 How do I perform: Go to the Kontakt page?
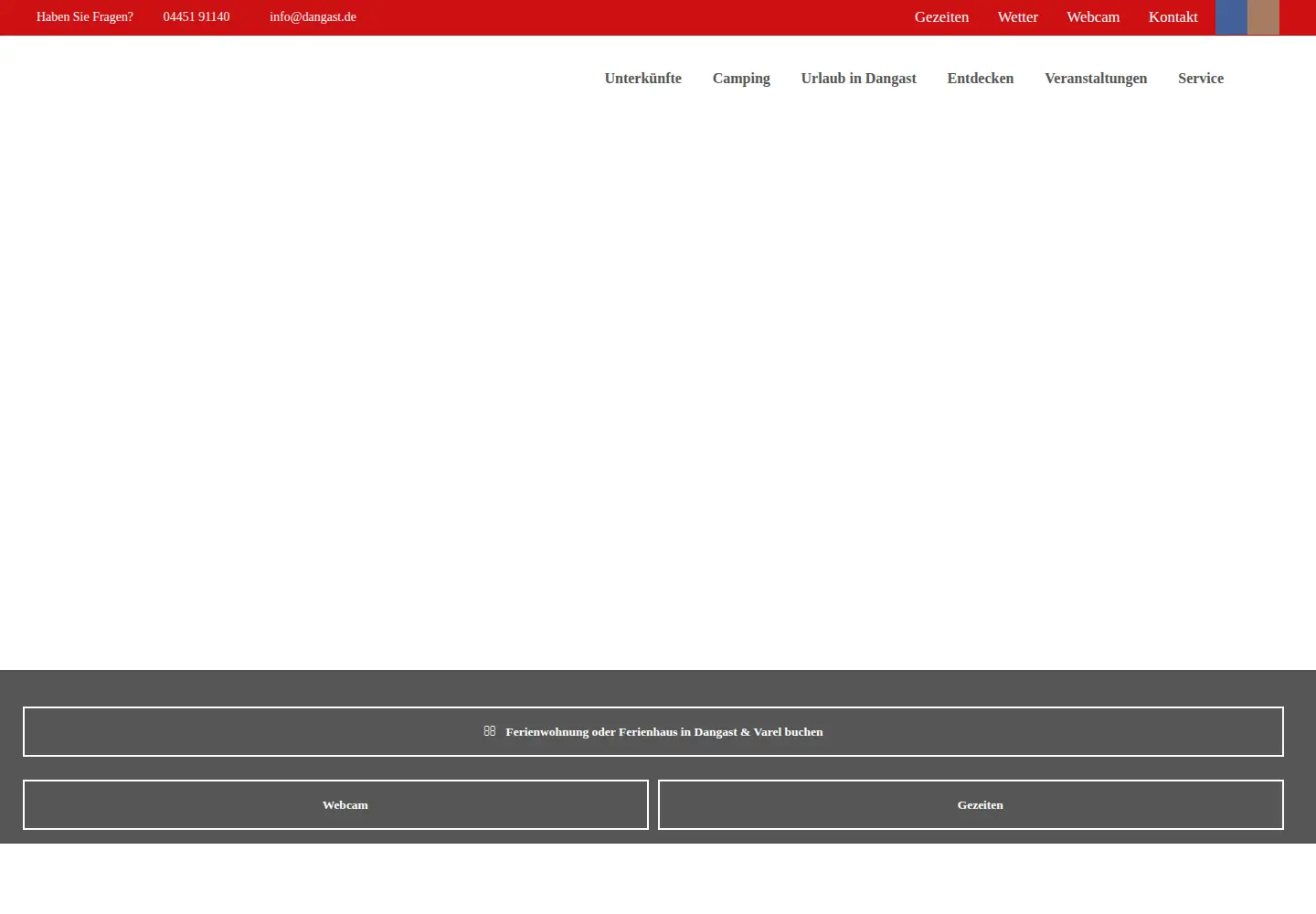point(1173,17)
